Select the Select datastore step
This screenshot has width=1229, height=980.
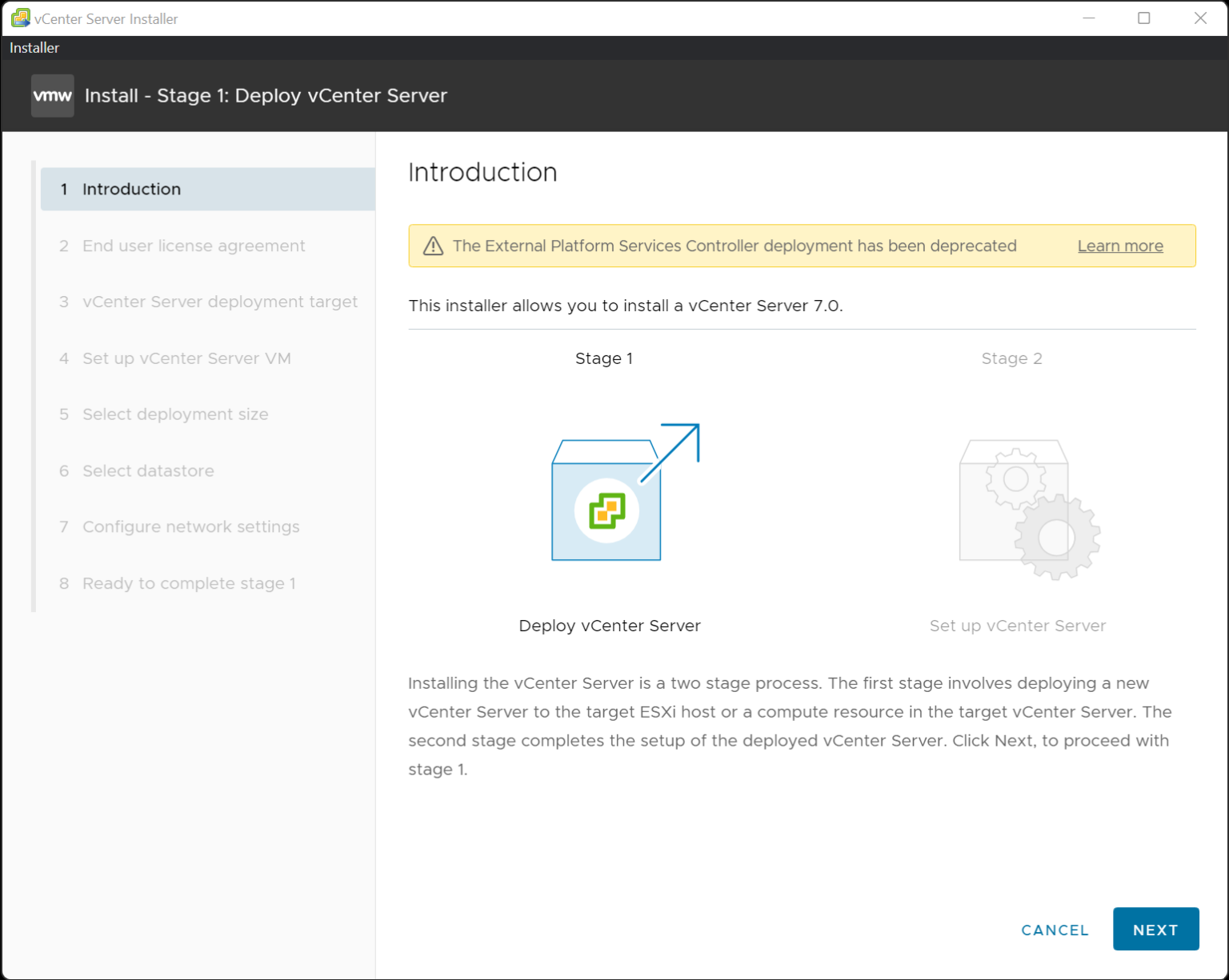[x=147, y=470]
